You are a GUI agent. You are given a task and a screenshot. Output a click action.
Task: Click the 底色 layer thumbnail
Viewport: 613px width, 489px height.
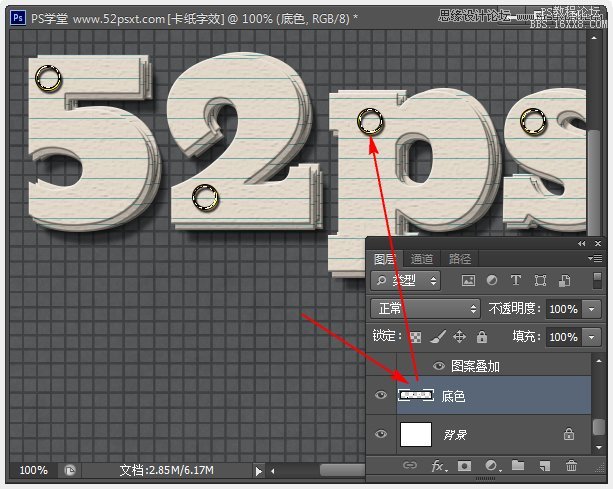[416, 395]
